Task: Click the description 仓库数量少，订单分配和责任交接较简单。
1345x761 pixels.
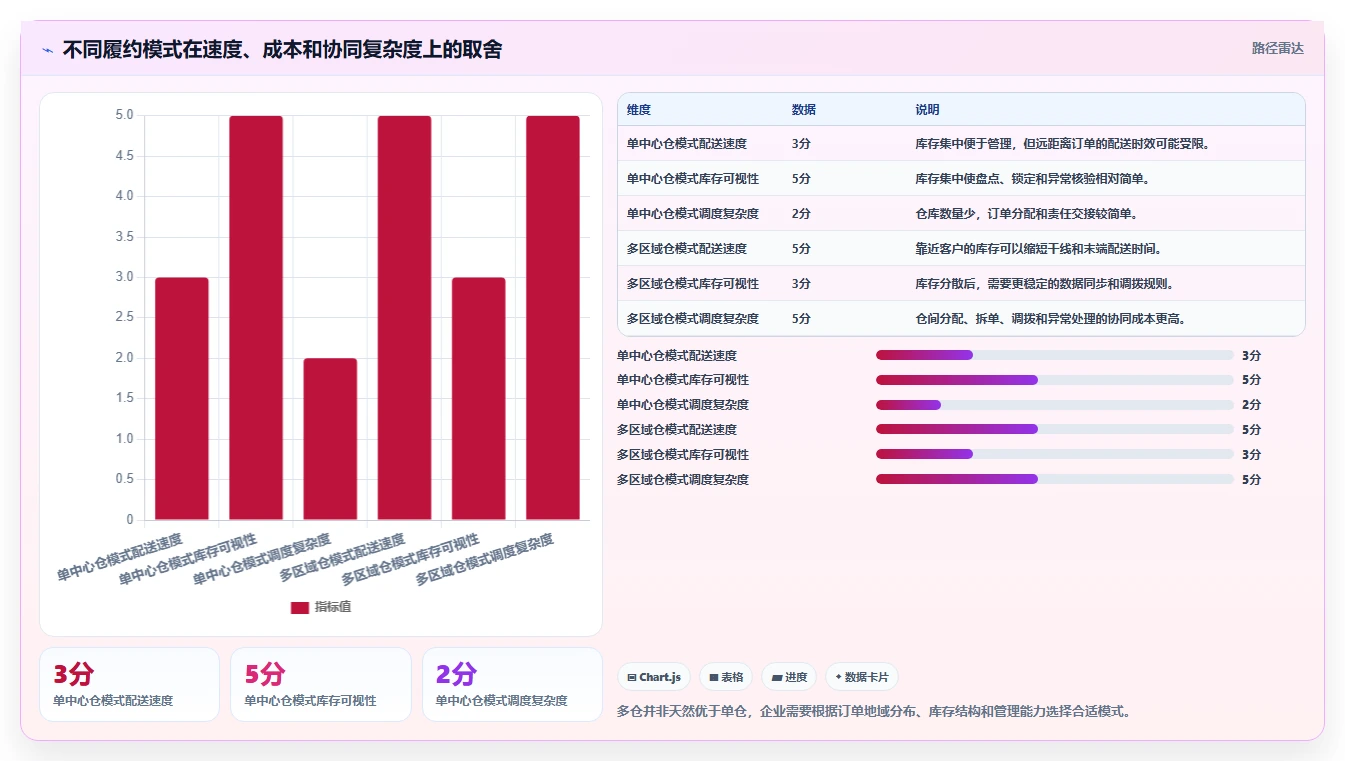Action: pos(1026,214)
